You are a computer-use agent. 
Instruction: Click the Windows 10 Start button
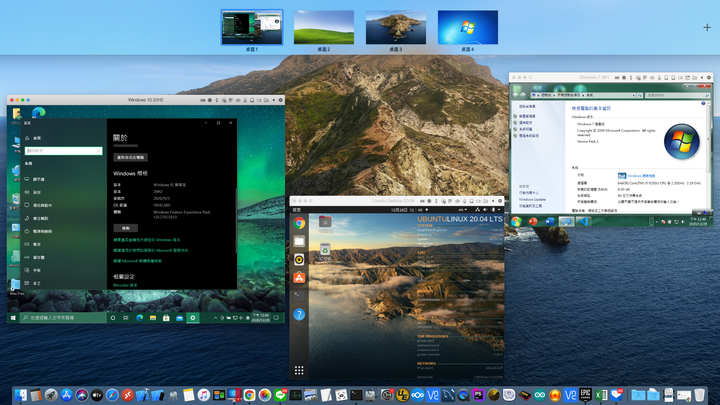pyautogui.click(x=13, y=318)
